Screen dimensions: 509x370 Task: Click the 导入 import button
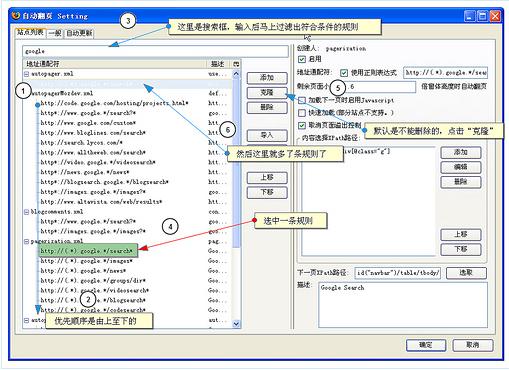pos(267,135)
